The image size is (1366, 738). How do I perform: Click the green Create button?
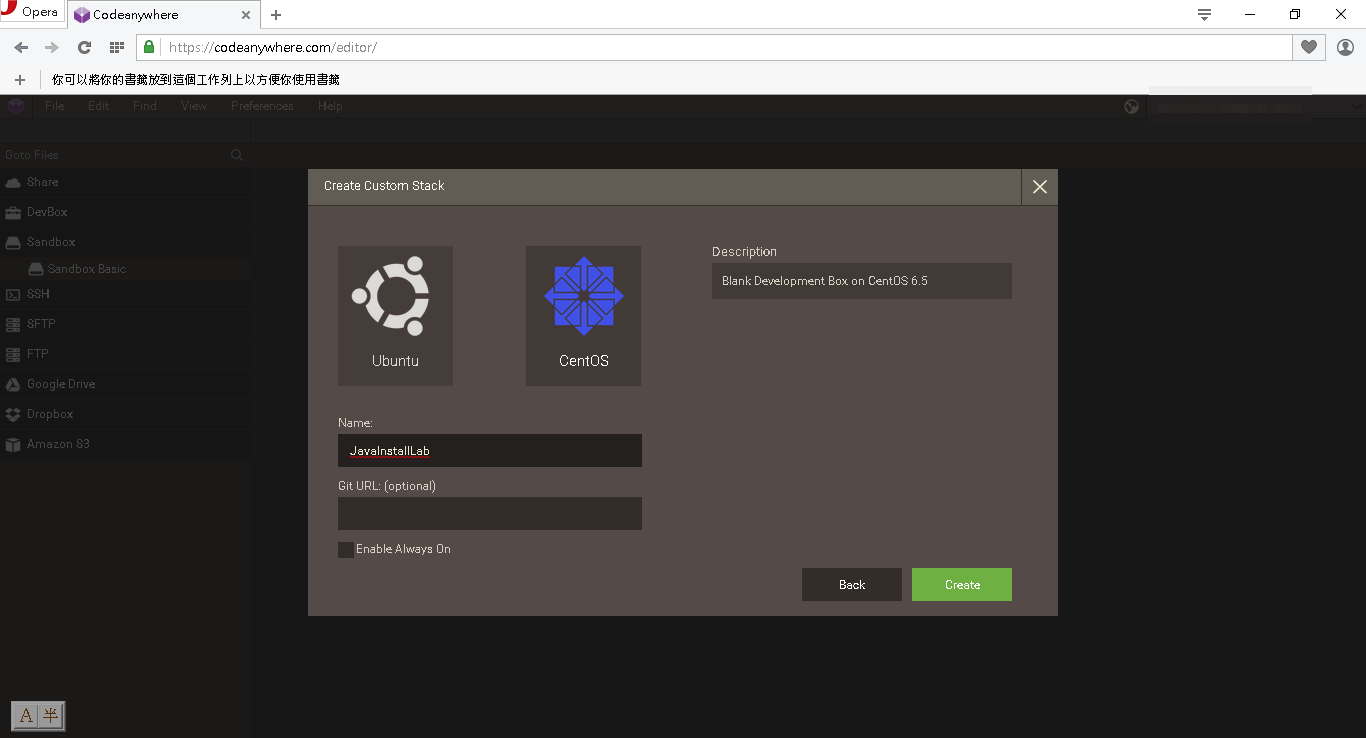click(x=961, y=584)
